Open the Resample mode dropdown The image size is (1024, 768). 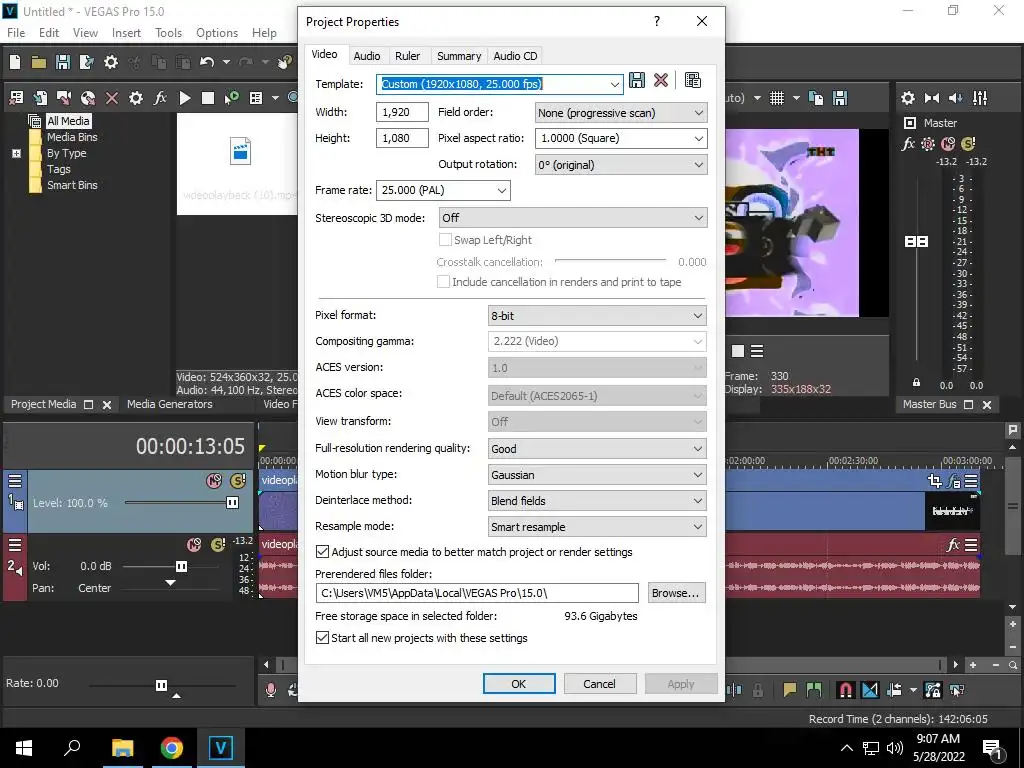click(x=697, y=527)
